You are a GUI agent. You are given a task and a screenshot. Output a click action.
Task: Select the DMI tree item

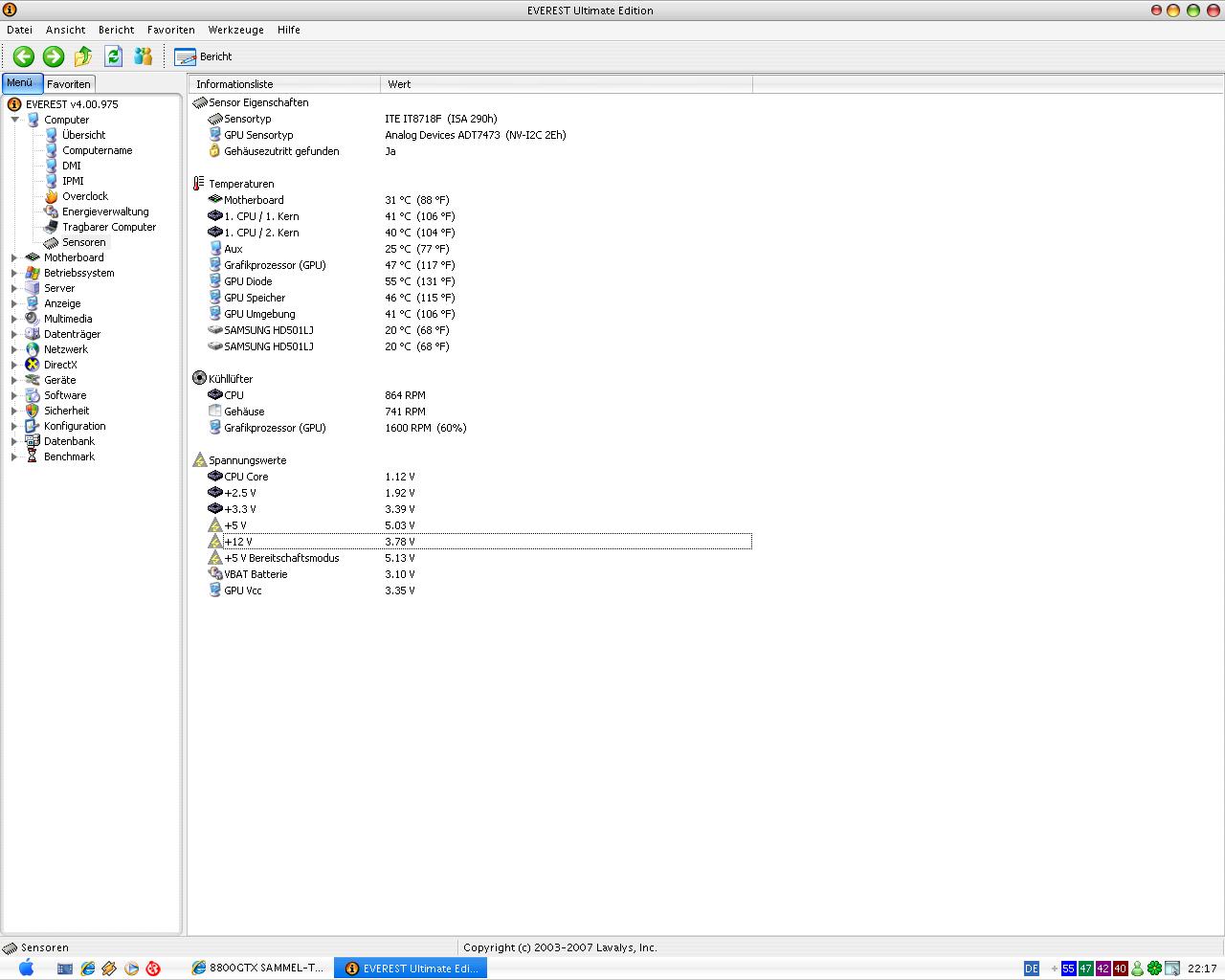(x=72, y=166)
